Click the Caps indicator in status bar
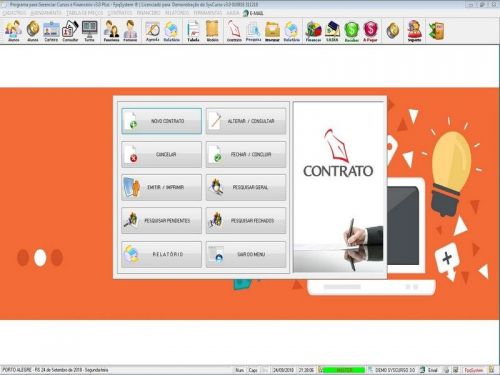 [x=253, y=370]
